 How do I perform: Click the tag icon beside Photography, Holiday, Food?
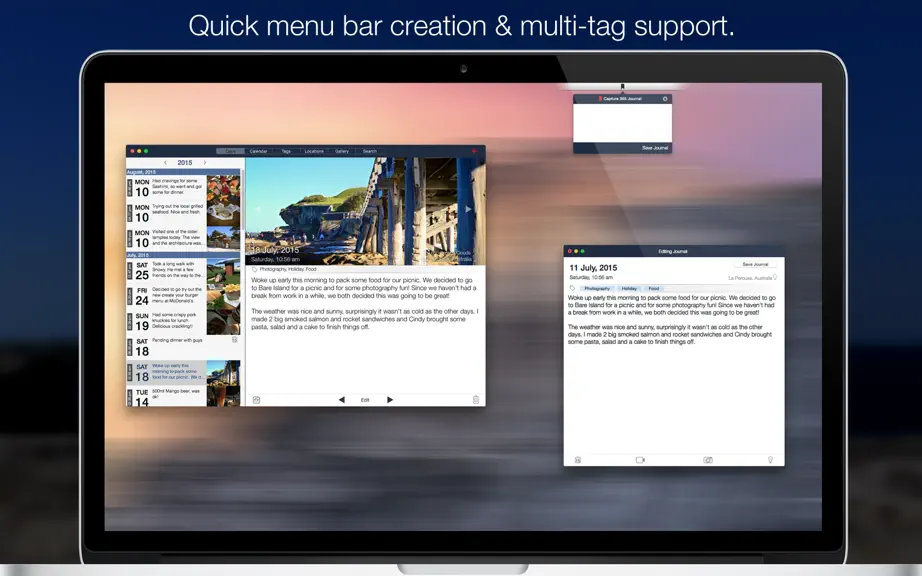[255, 269]
